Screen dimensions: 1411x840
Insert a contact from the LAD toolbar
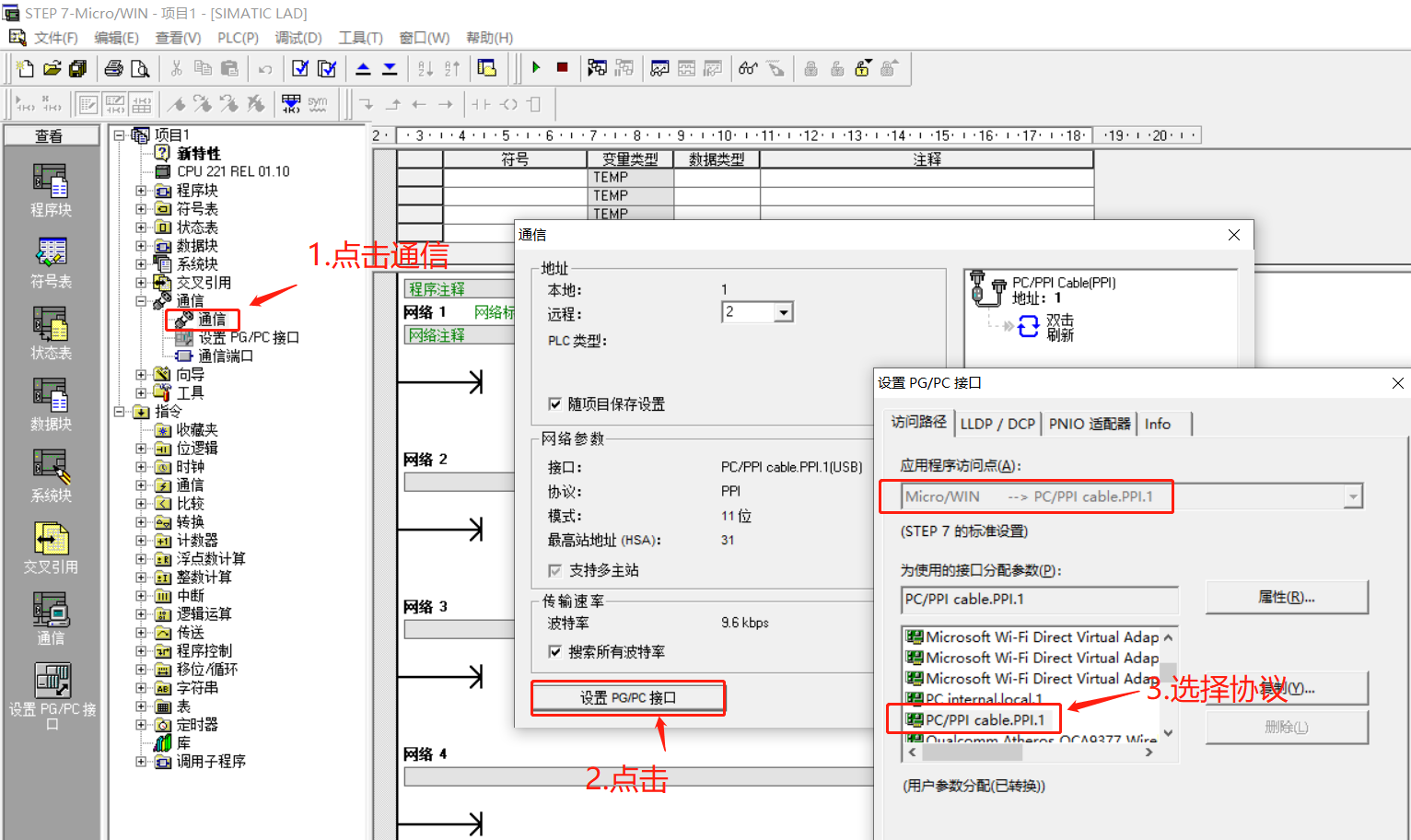[481, 104]
